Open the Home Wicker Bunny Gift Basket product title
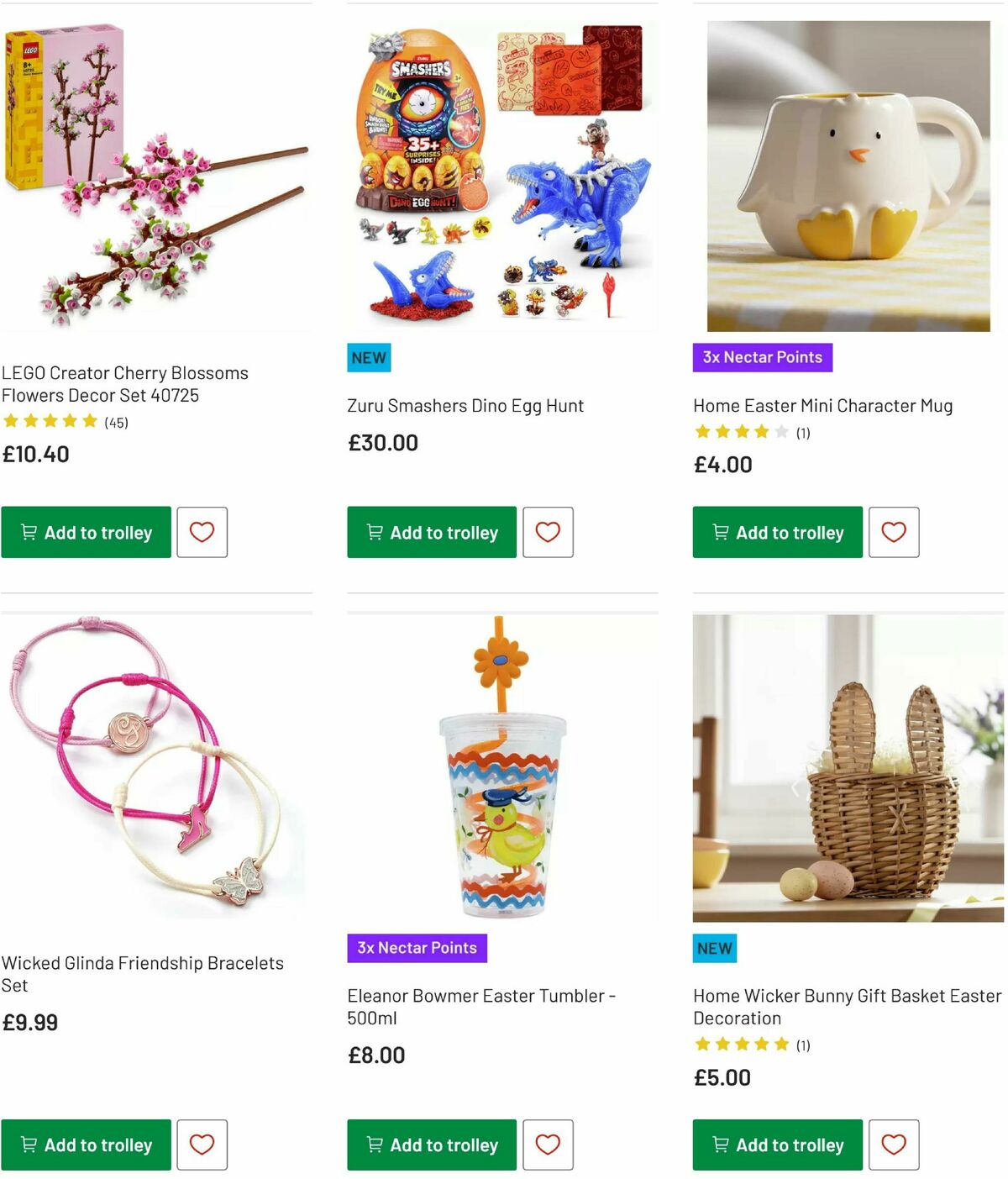The width and height of the screenshot is (1008, 1179). pyautogui.click(x=844, y=1007)
